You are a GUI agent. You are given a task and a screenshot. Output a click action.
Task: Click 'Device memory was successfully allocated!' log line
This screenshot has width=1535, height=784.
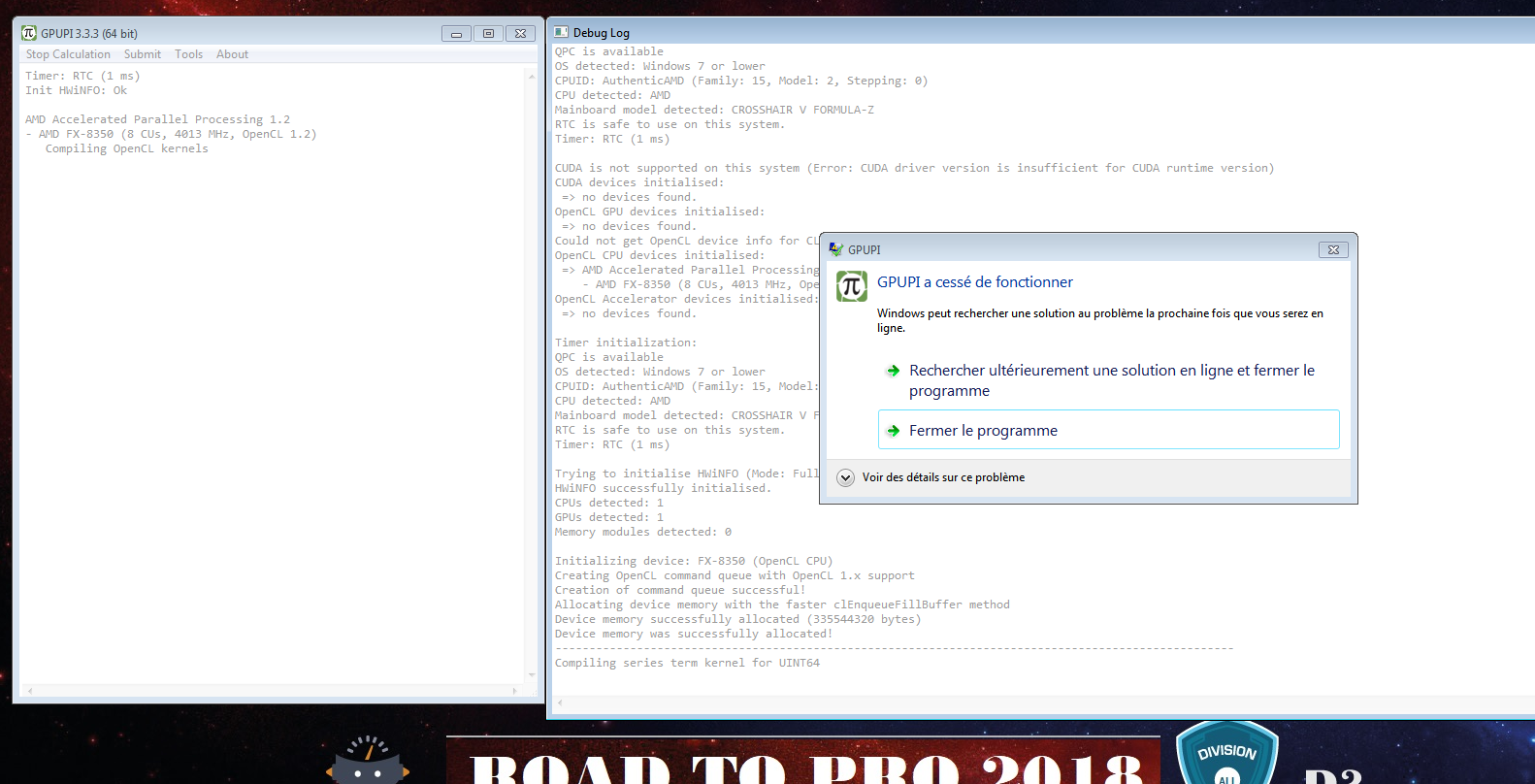click(694, 634)
